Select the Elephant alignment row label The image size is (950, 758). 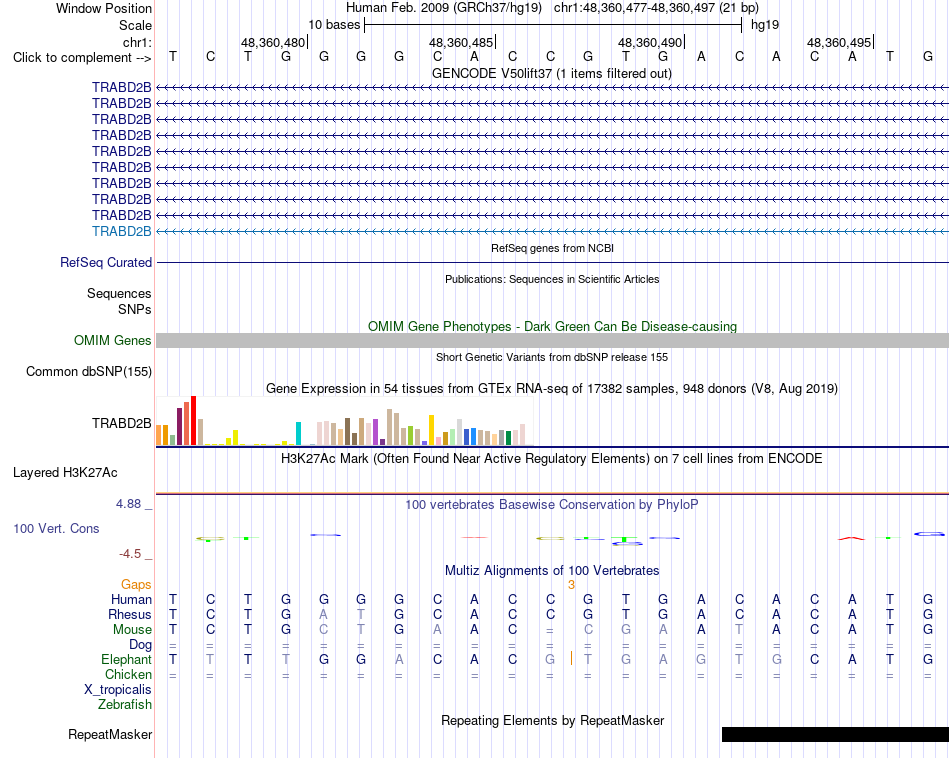point(126,659)
